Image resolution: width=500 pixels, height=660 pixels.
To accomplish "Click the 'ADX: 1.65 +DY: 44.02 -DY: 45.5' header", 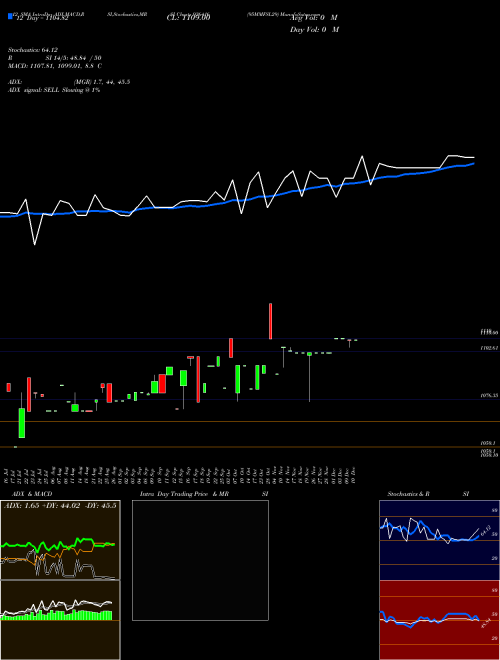I will [x=60, y=506].
